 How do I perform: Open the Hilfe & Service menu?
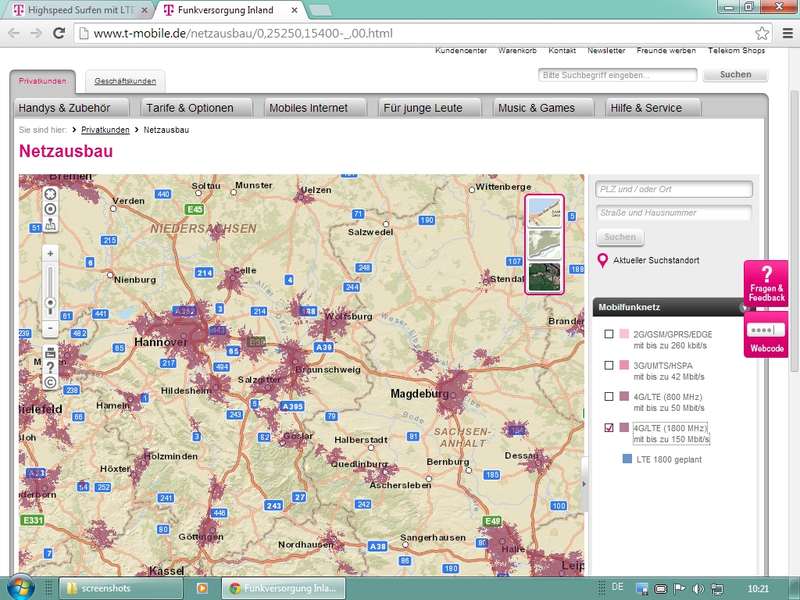(x=645, y=108)
